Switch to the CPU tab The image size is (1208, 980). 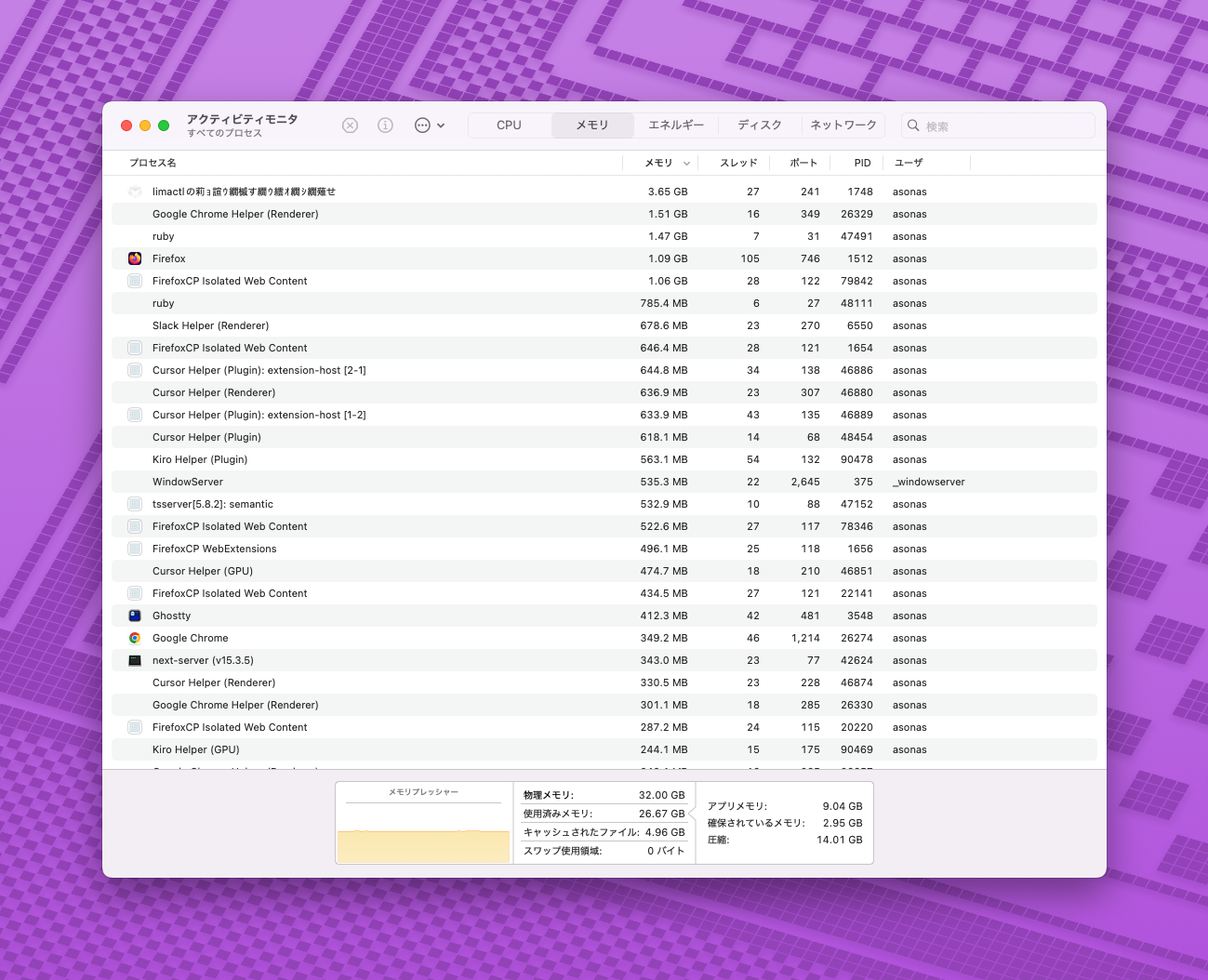pyautogui.click(x=509, y=126)
